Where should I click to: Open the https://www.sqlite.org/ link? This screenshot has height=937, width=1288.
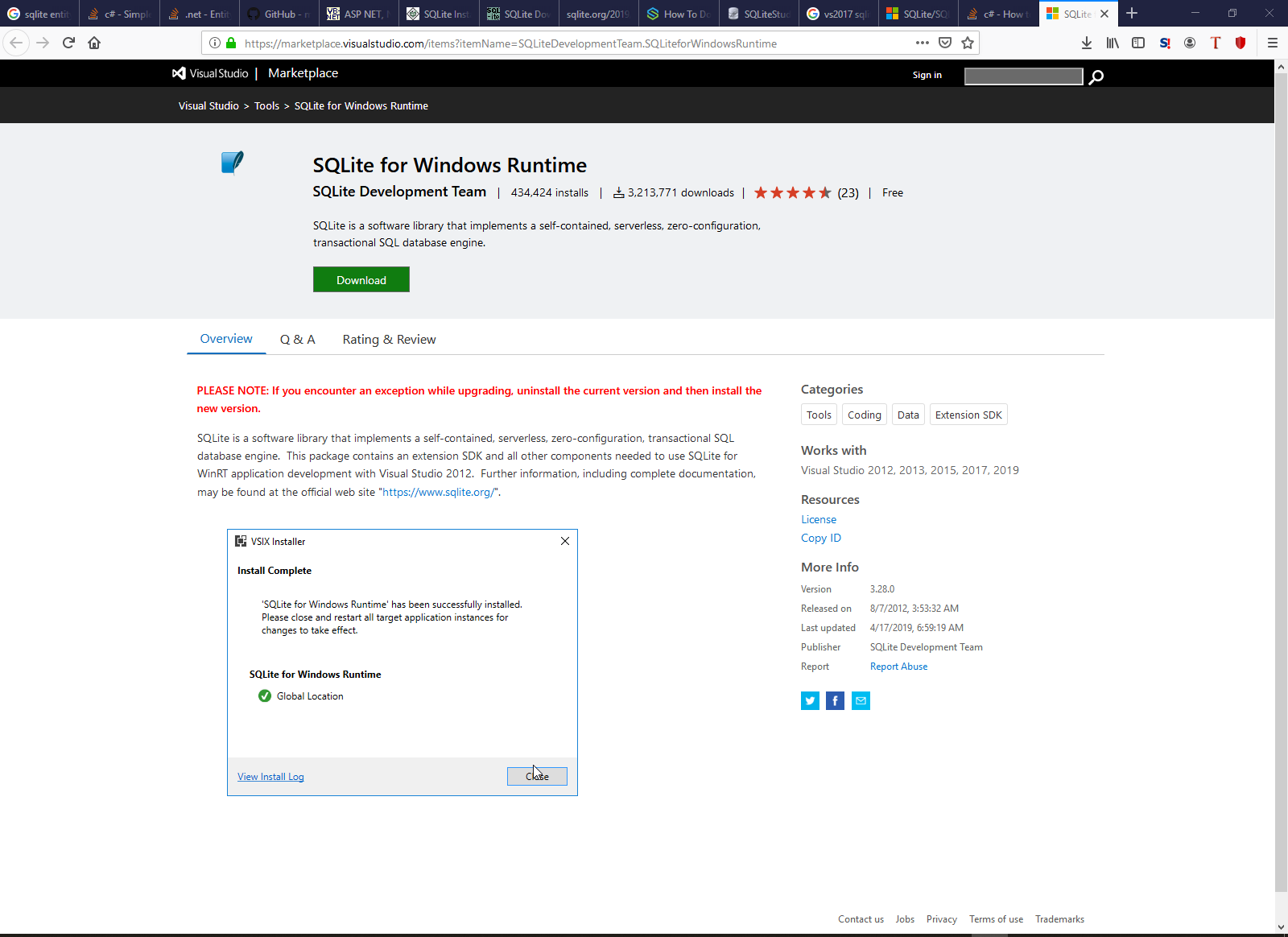(x=438, y=492)
